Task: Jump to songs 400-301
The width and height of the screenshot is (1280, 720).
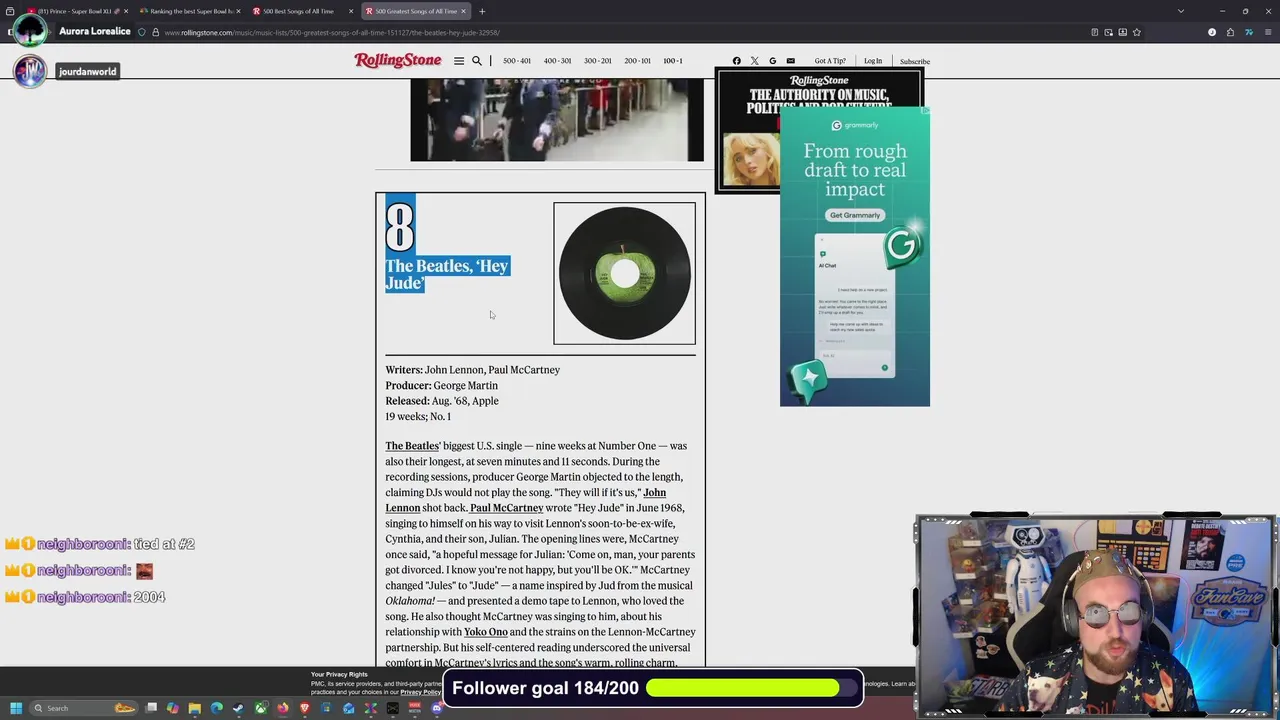Action: 557,61
